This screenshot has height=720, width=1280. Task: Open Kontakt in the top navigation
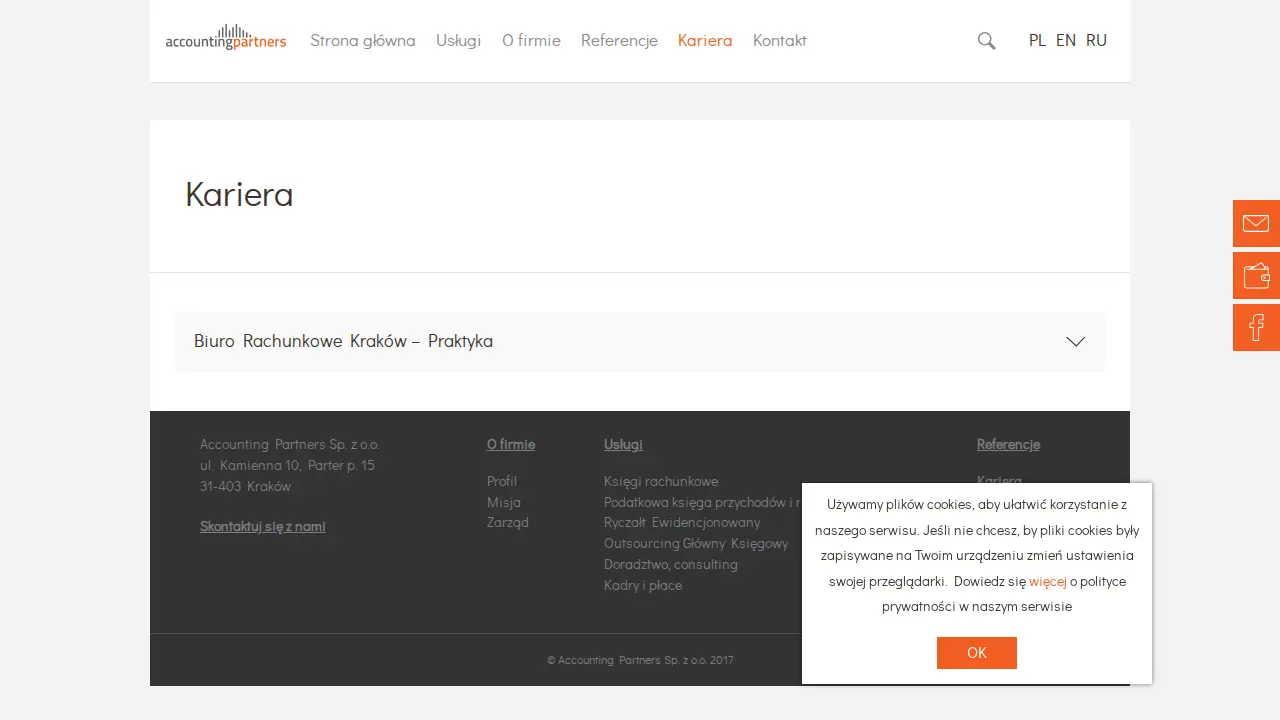pyautogui.click(x=780, y=40)
